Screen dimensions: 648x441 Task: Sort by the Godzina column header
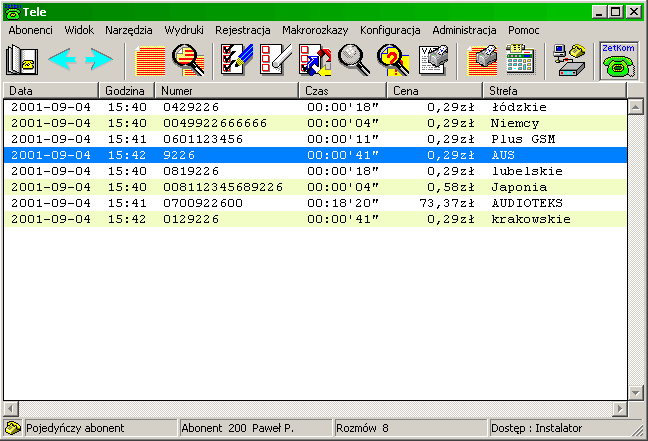126,91
